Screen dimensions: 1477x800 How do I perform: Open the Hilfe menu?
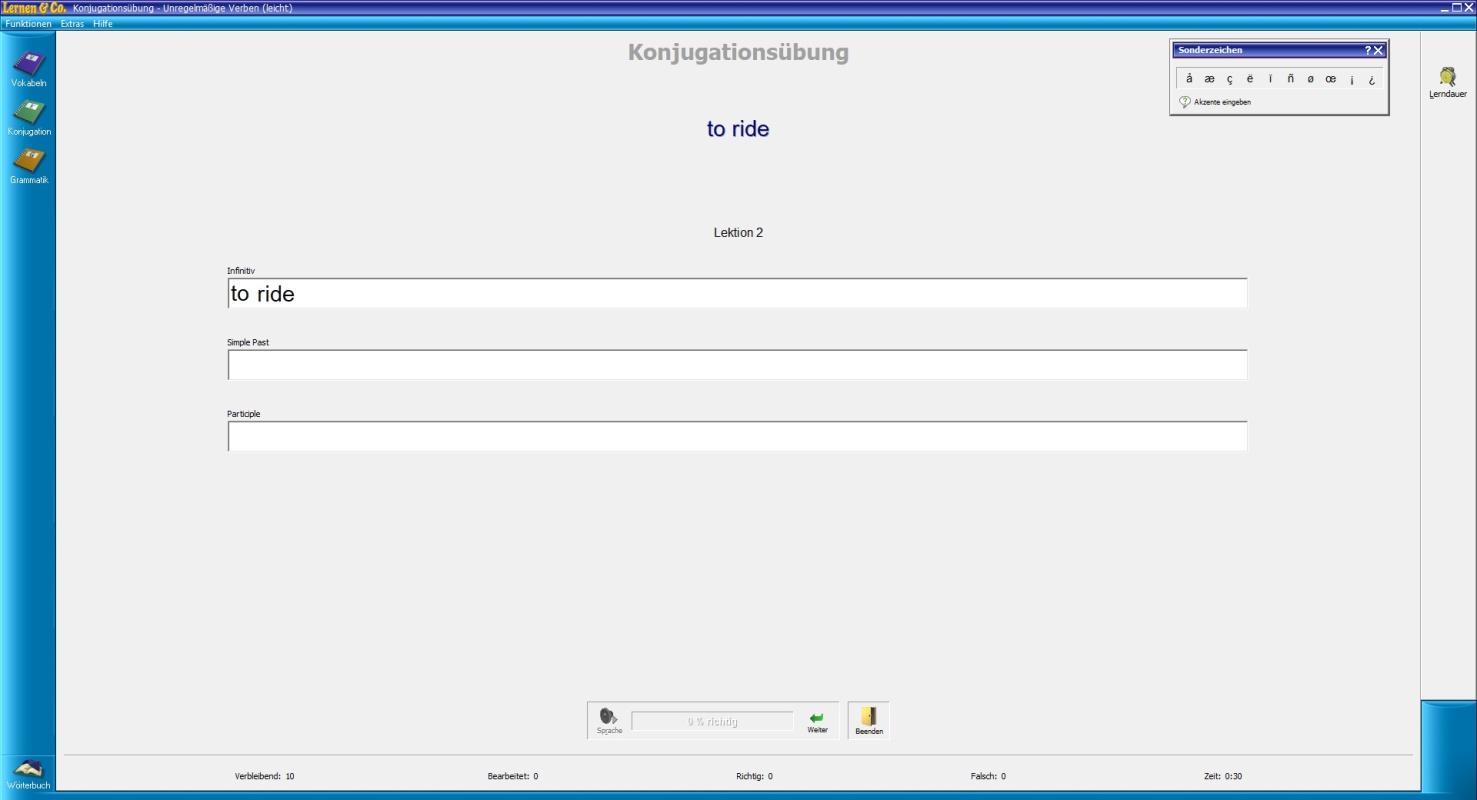click(103, 24)
